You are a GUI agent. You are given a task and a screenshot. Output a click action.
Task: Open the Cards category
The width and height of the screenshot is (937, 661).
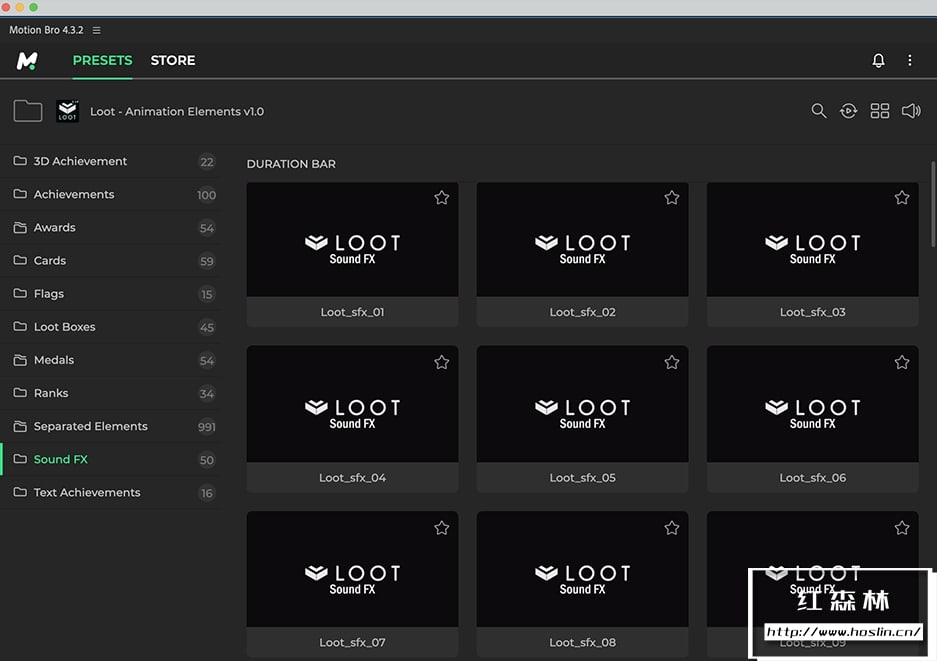point(111,261)
